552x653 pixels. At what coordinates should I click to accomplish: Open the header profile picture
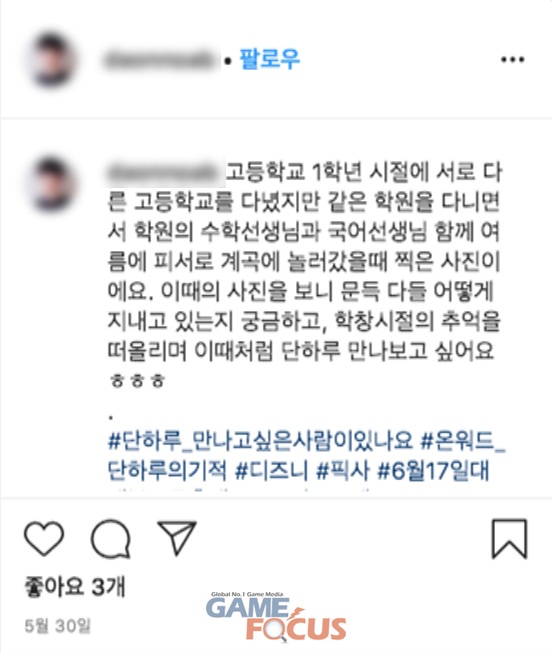pyautogui.click(x=52, y=60)
